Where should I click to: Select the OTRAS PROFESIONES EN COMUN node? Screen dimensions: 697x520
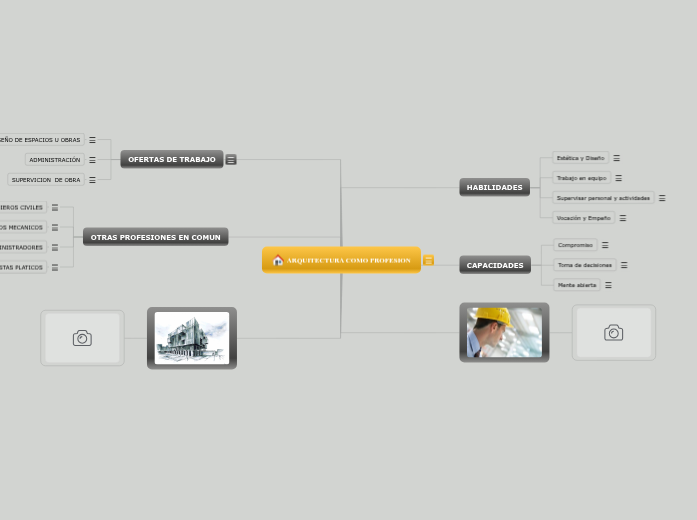coord(155,237)
